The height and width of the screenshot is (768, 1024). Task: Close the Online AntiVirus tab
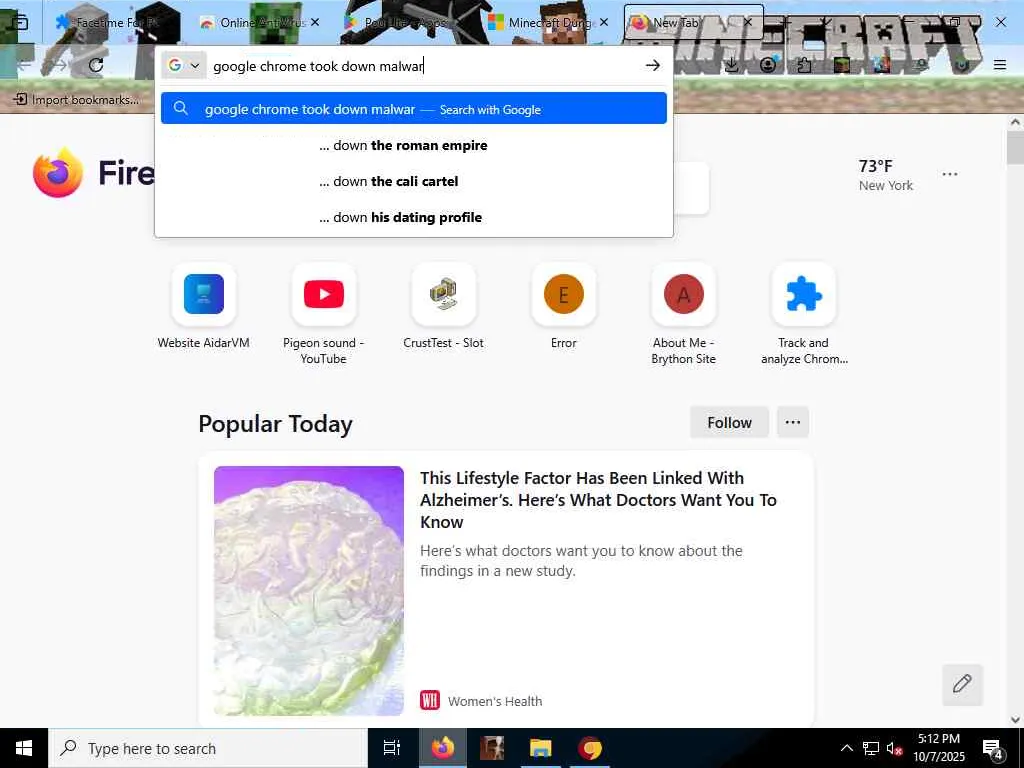pyautogui.click(x=315, y=22)
